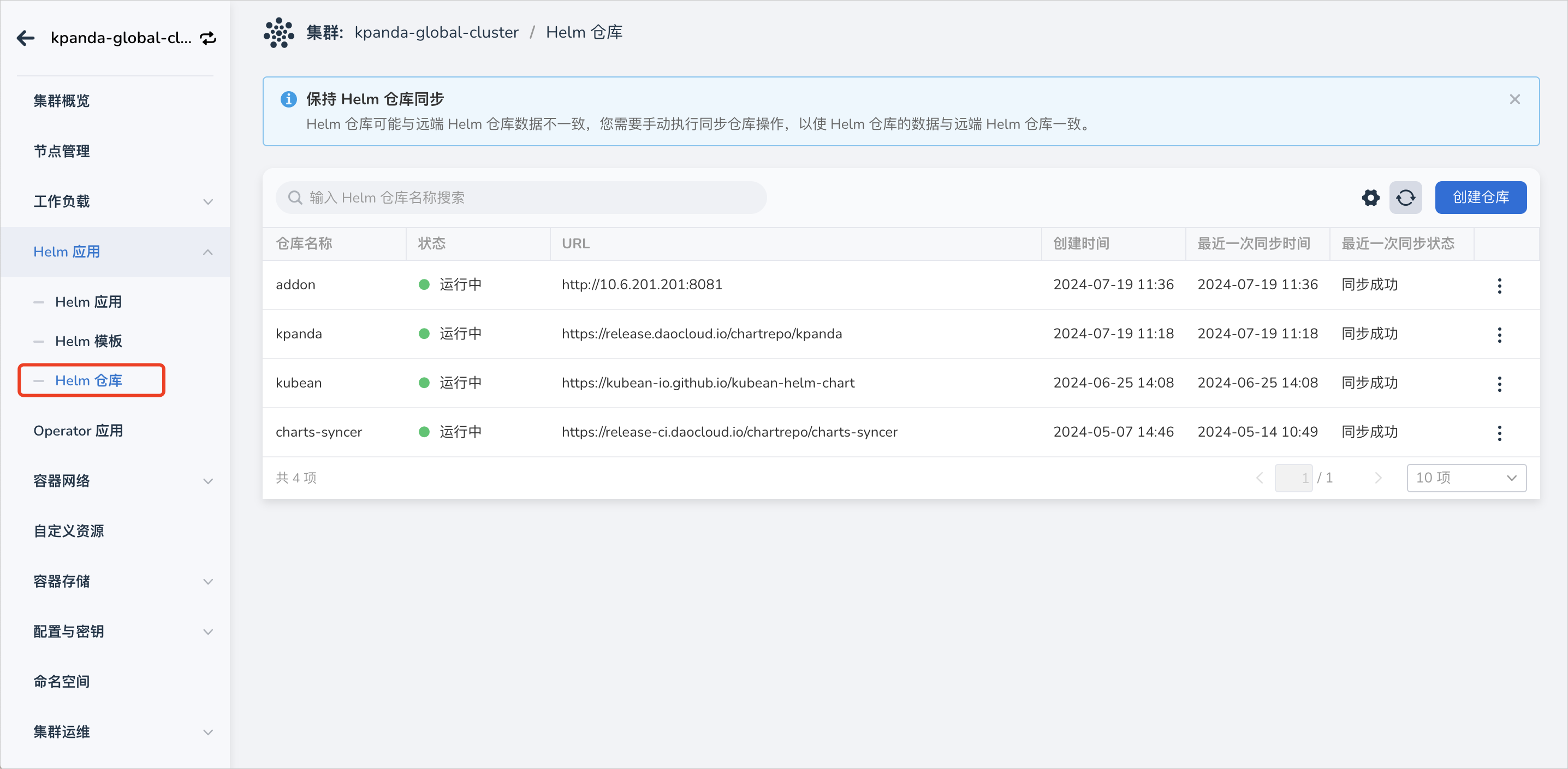Screen dimensions: 1568x769
Task: Go to next page of results
Action: click(x=1378, y=478)
